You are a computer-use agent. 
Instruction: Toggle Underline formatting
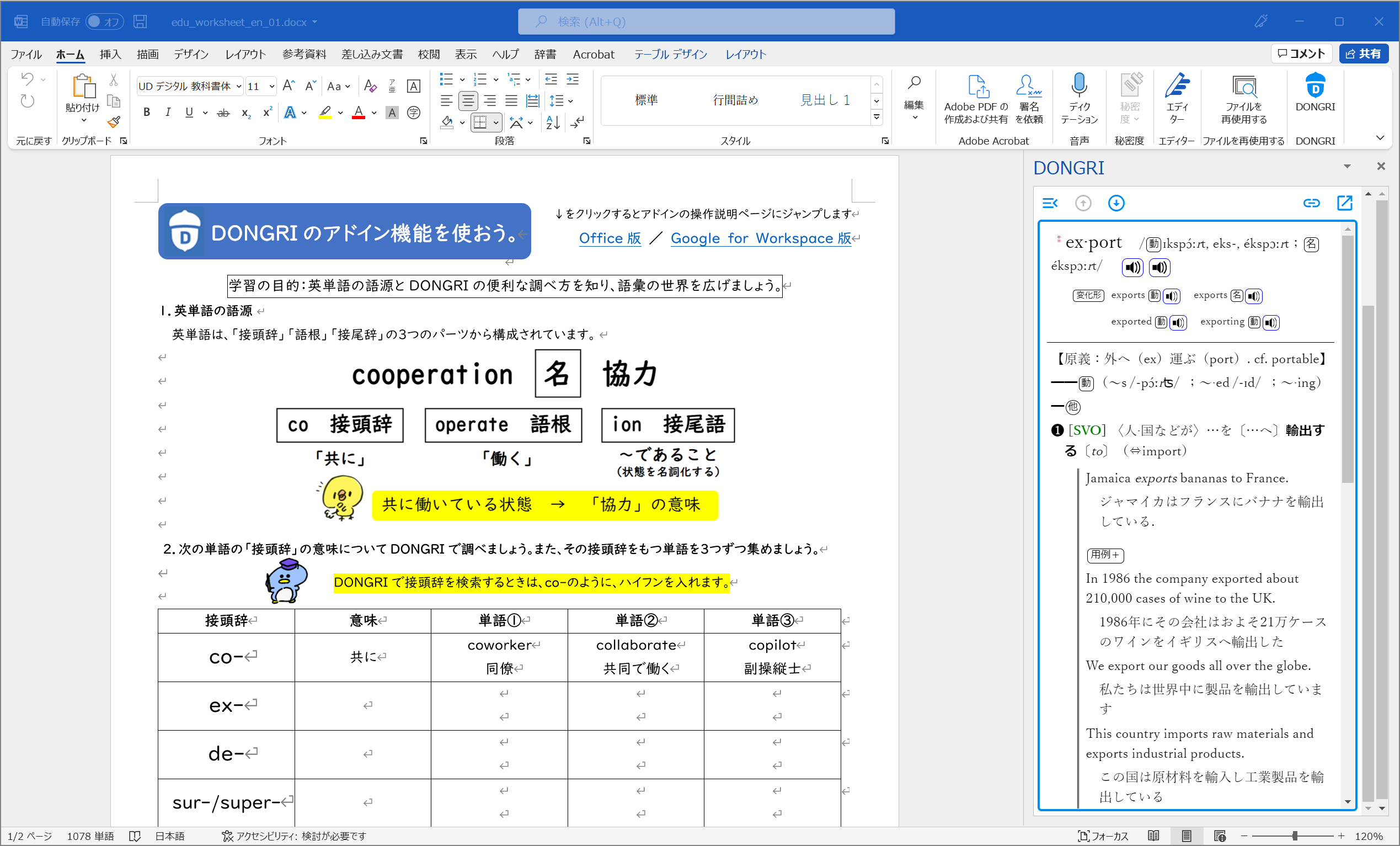tap(189, 113)
